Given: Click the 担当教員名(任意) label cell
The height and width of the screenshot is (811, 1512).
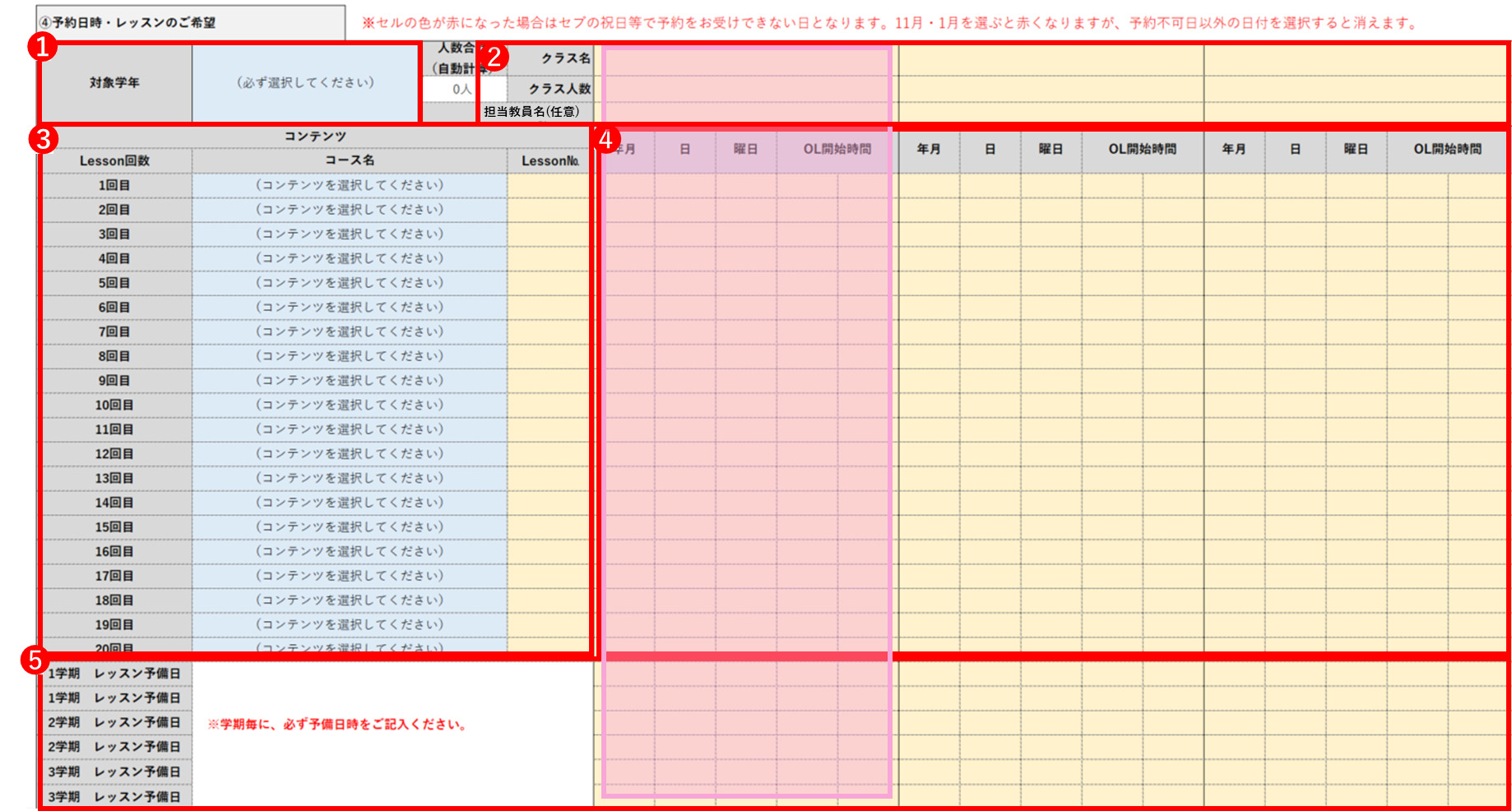Looking at the screenshot, I should [x=531, y=112].
